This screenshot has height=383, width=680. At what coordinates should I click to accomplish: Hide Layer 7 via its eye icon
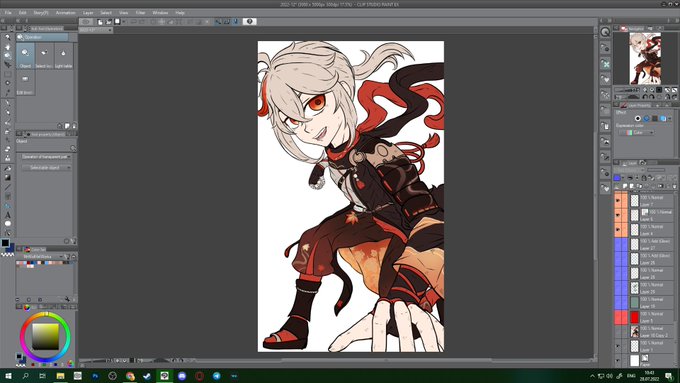(x=618, y=200)
